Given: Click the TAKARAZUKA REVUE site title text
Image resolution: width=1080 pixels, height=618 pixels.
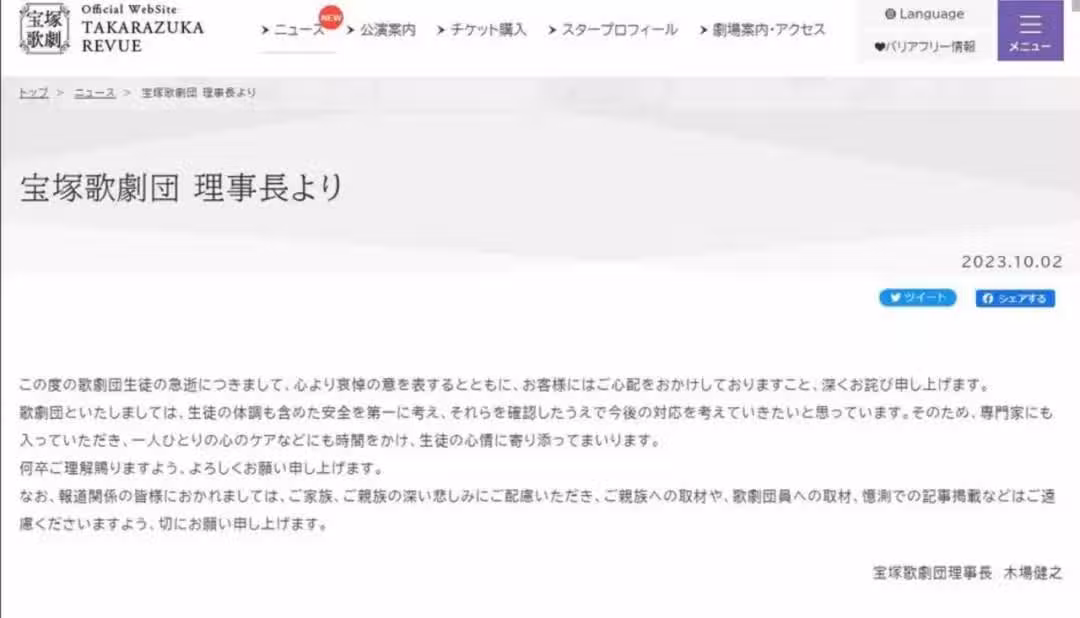Looking at the screenshot, I should pos(143,37).
